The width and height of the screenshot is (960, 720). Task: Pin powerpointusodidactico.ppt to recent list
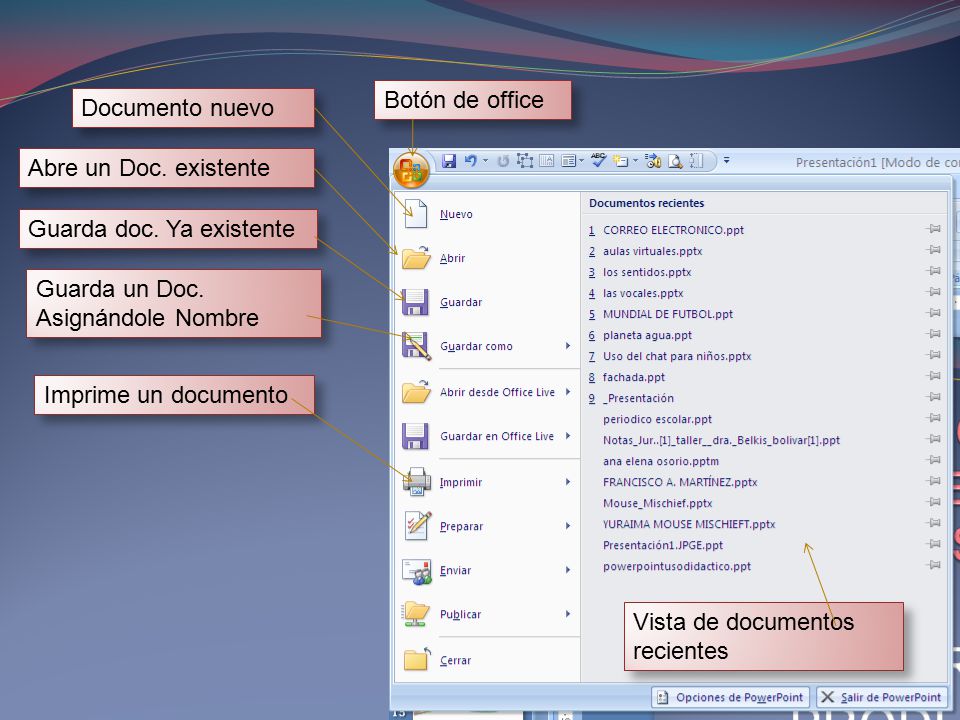coord(933,565)
